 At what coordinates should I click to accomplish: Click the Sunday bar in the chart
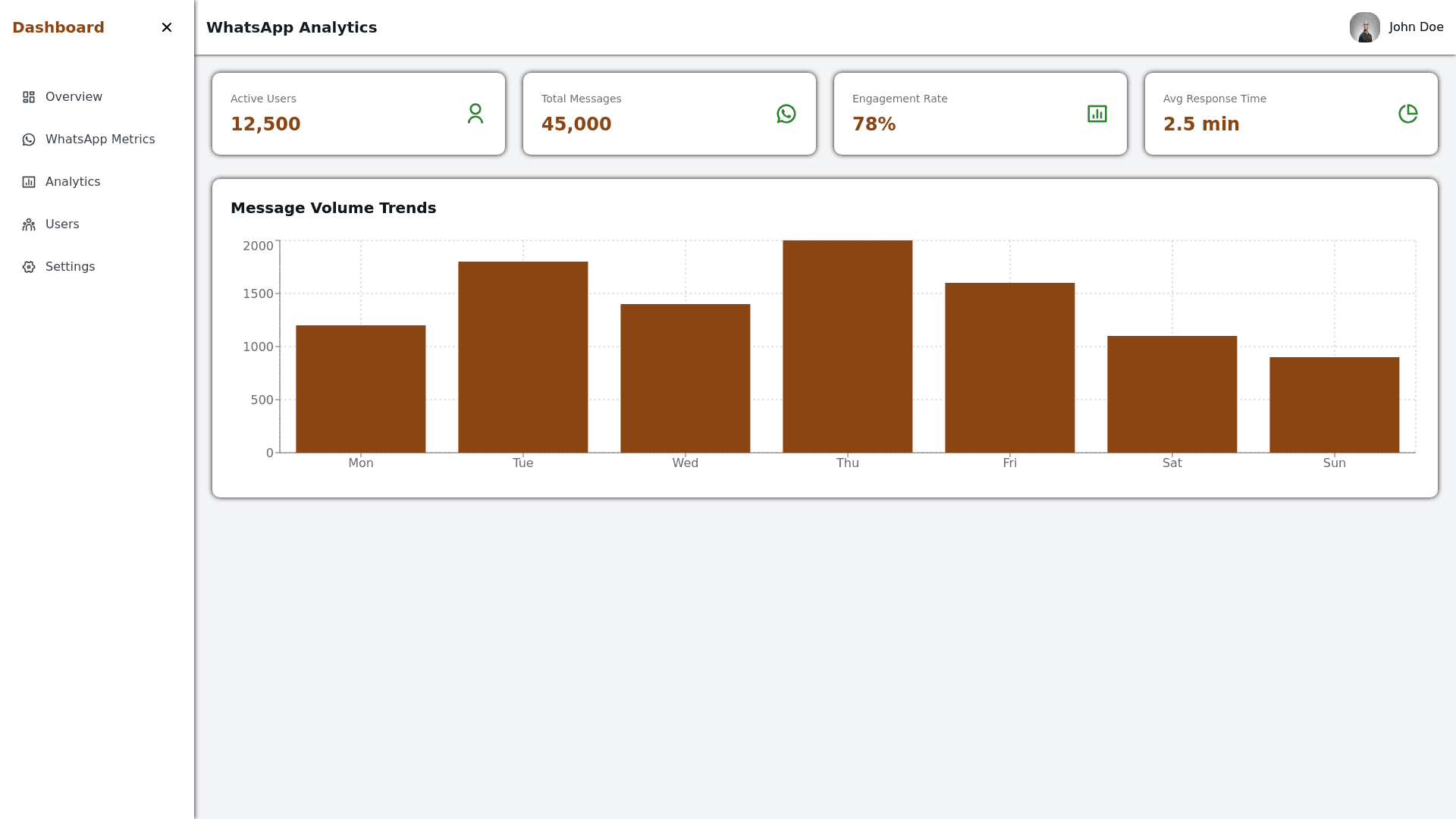(1334, 405)
